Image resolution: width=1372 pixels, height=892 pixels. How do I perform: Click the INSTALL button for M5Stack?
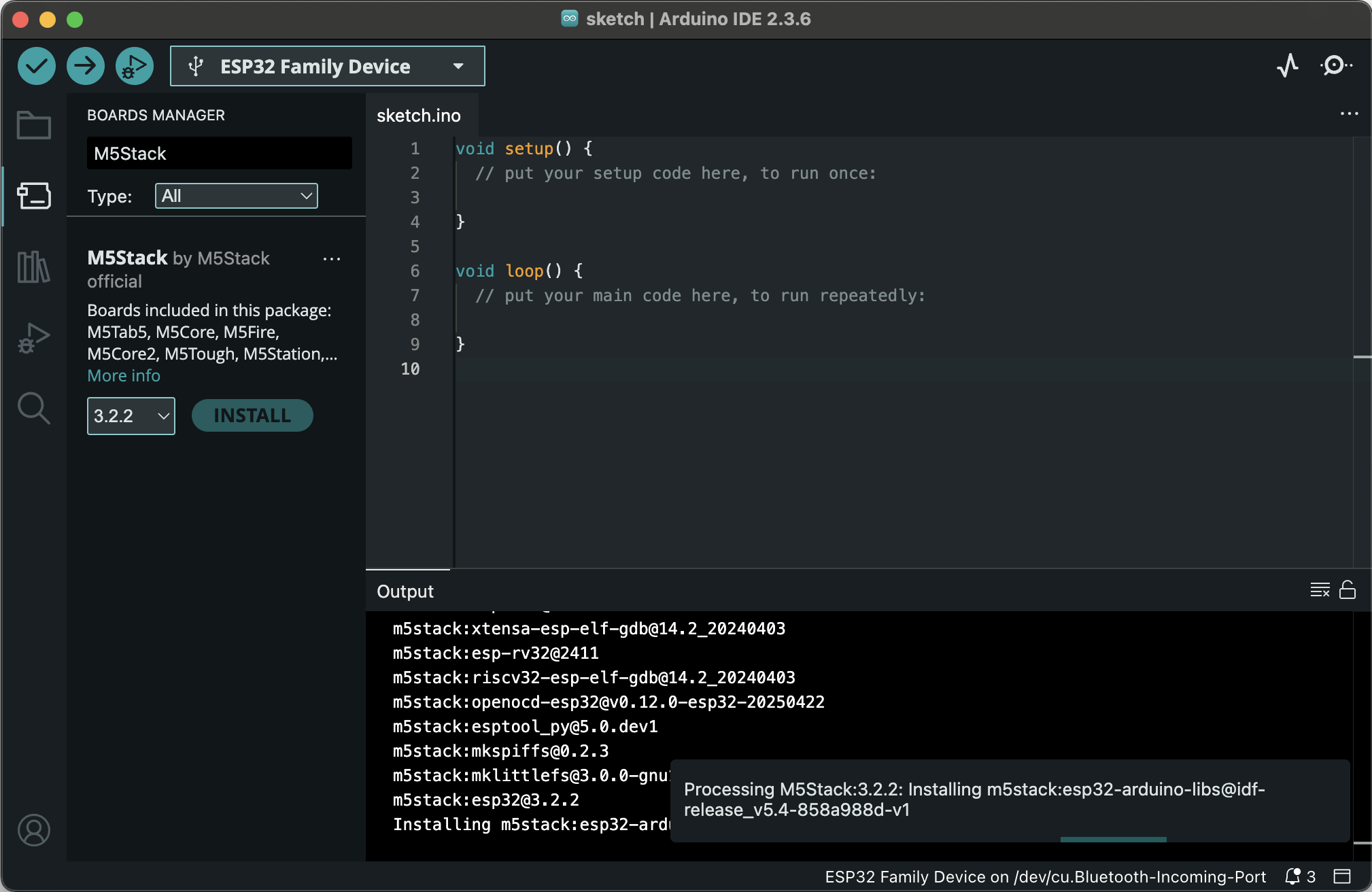[252, 415]
